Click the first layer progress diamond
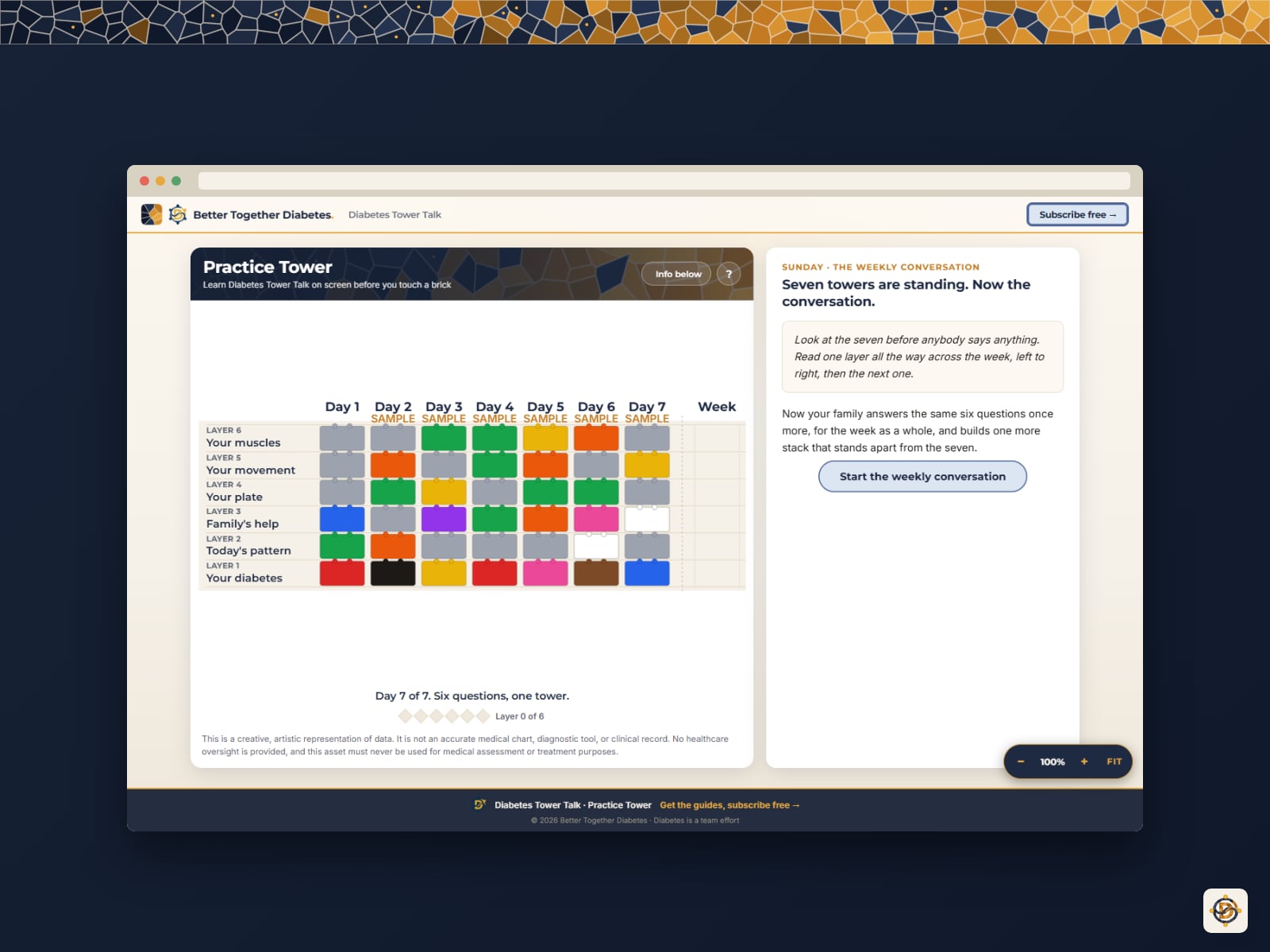The width and height of the screenshot is (1270, 952). pos(406,716)
